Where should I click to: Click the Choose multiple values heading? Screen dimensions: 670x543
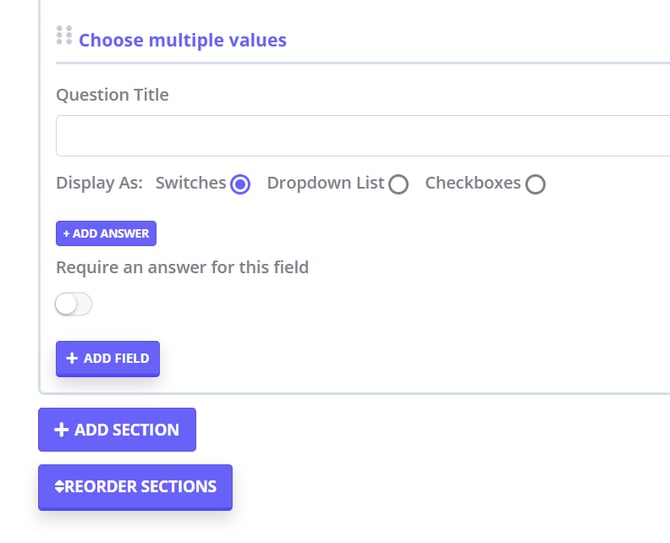coord(182,40)
